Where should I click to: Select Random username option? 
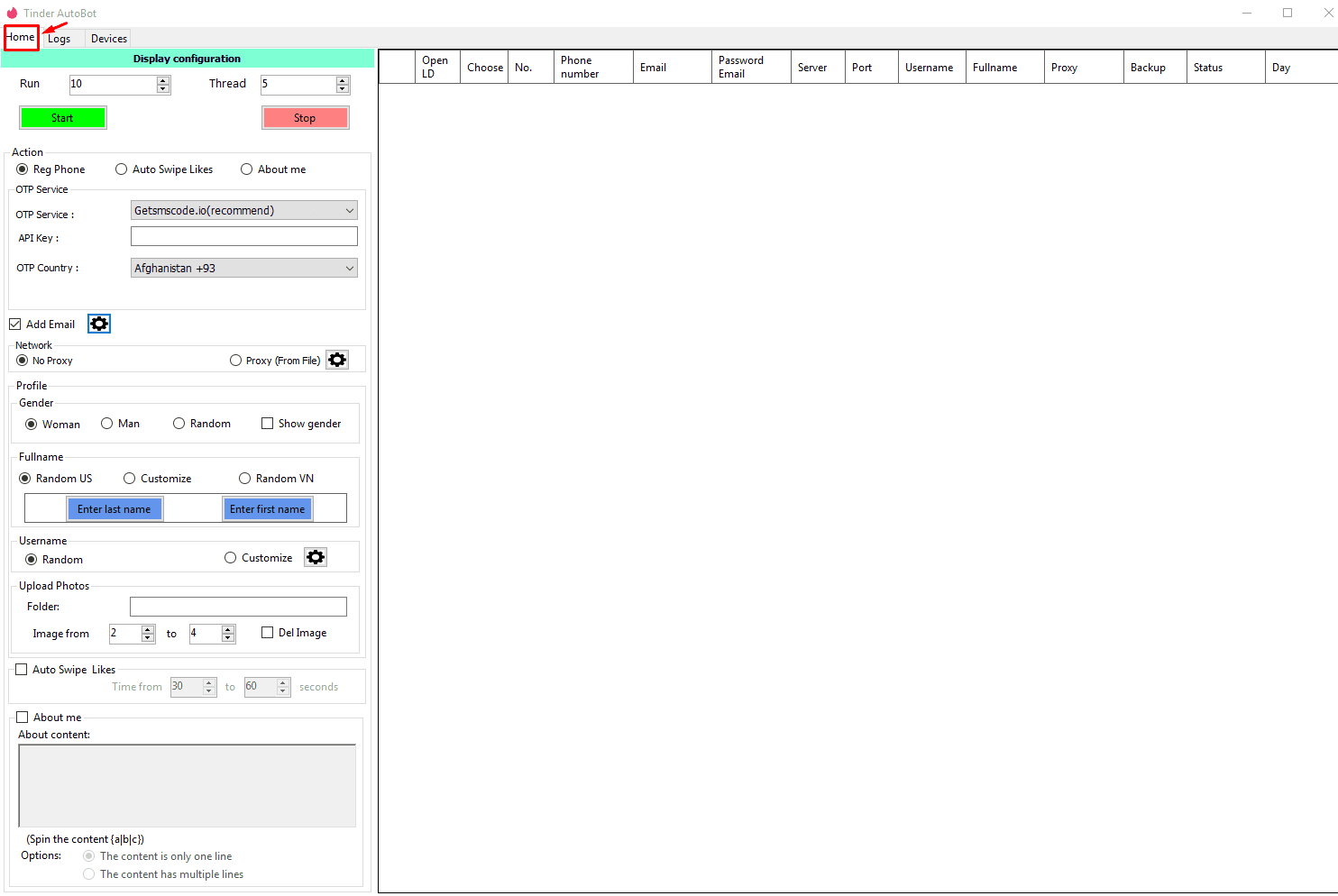[54, 560]
